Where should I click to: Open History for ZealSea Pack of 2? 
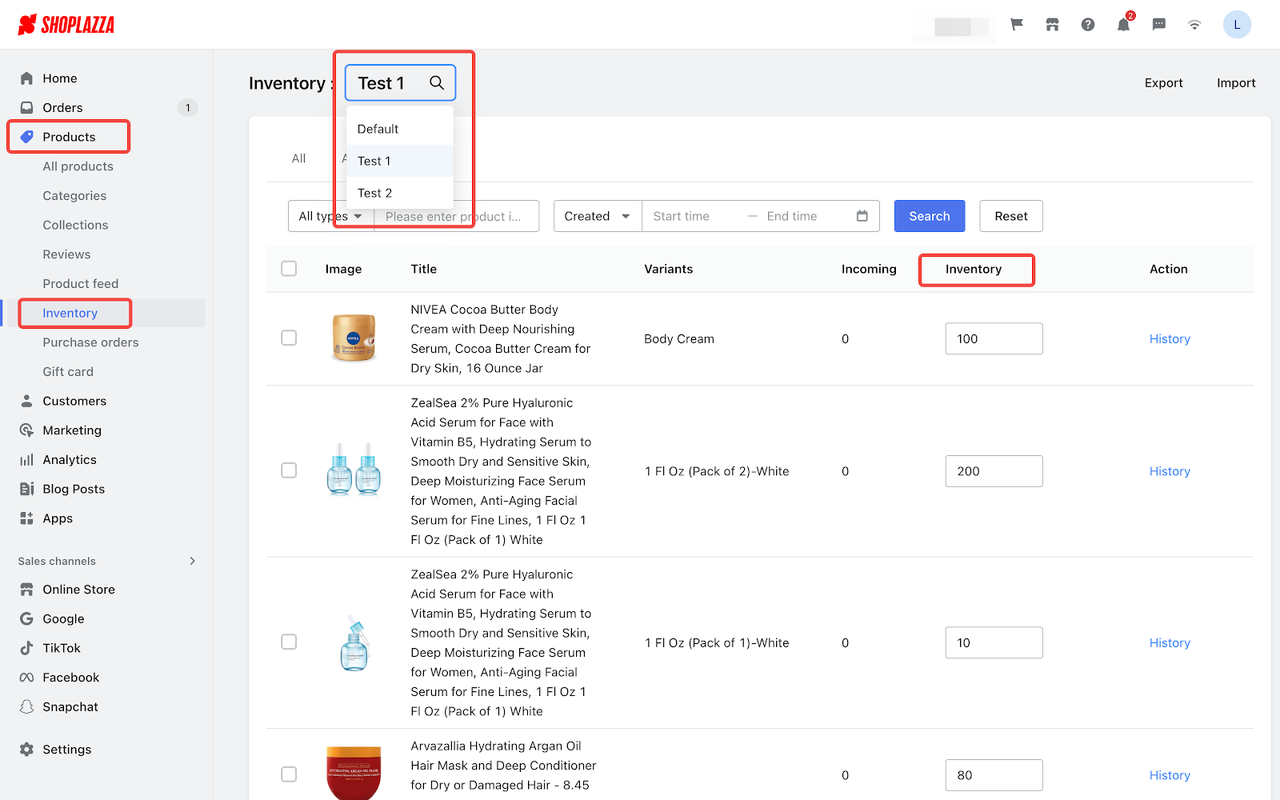pyautogui.click(x=1169, y=471)
